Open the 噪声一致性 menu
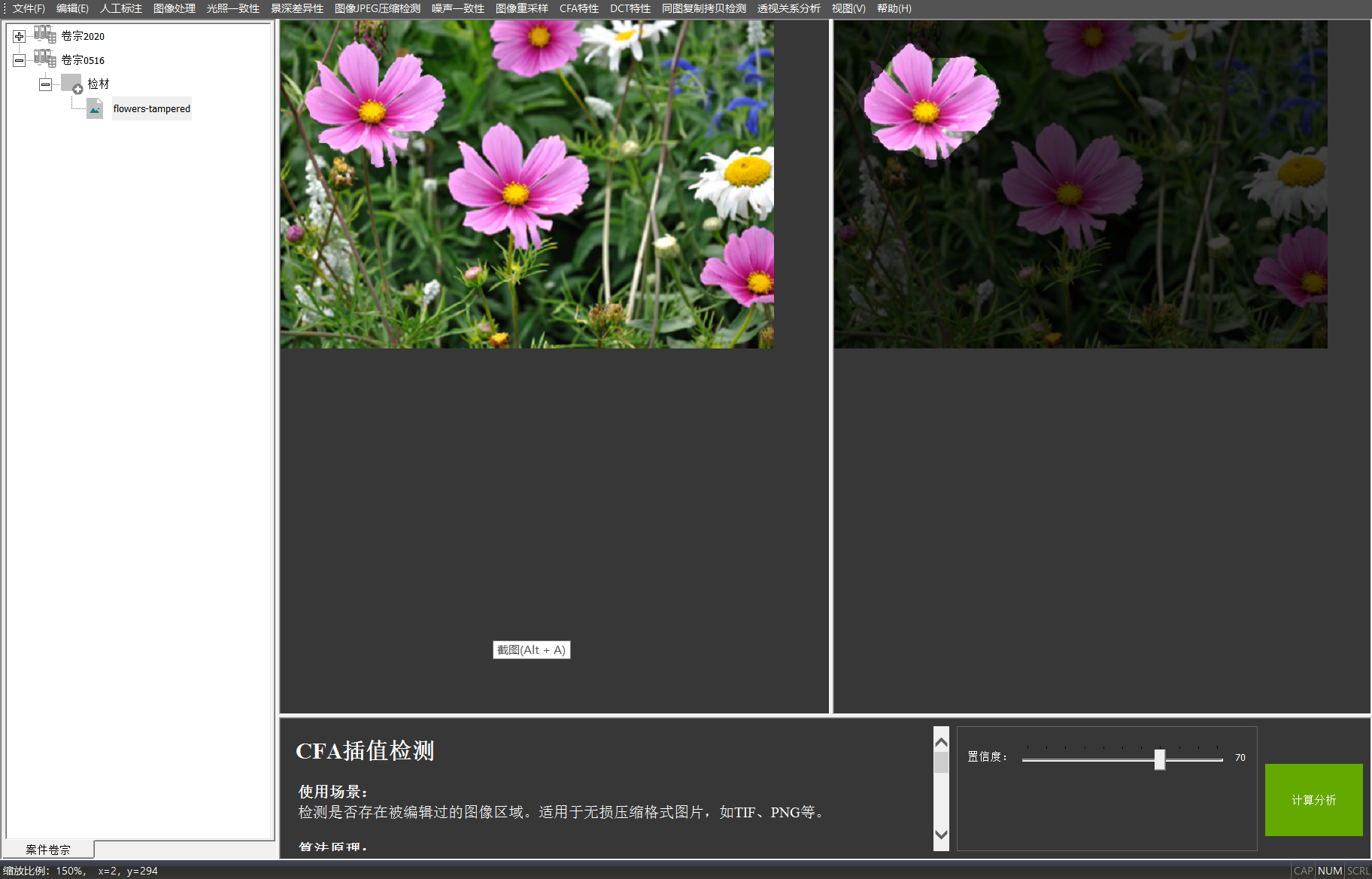Image resolution: width=1372 pixels, height=879 pixels. (457, 8)
